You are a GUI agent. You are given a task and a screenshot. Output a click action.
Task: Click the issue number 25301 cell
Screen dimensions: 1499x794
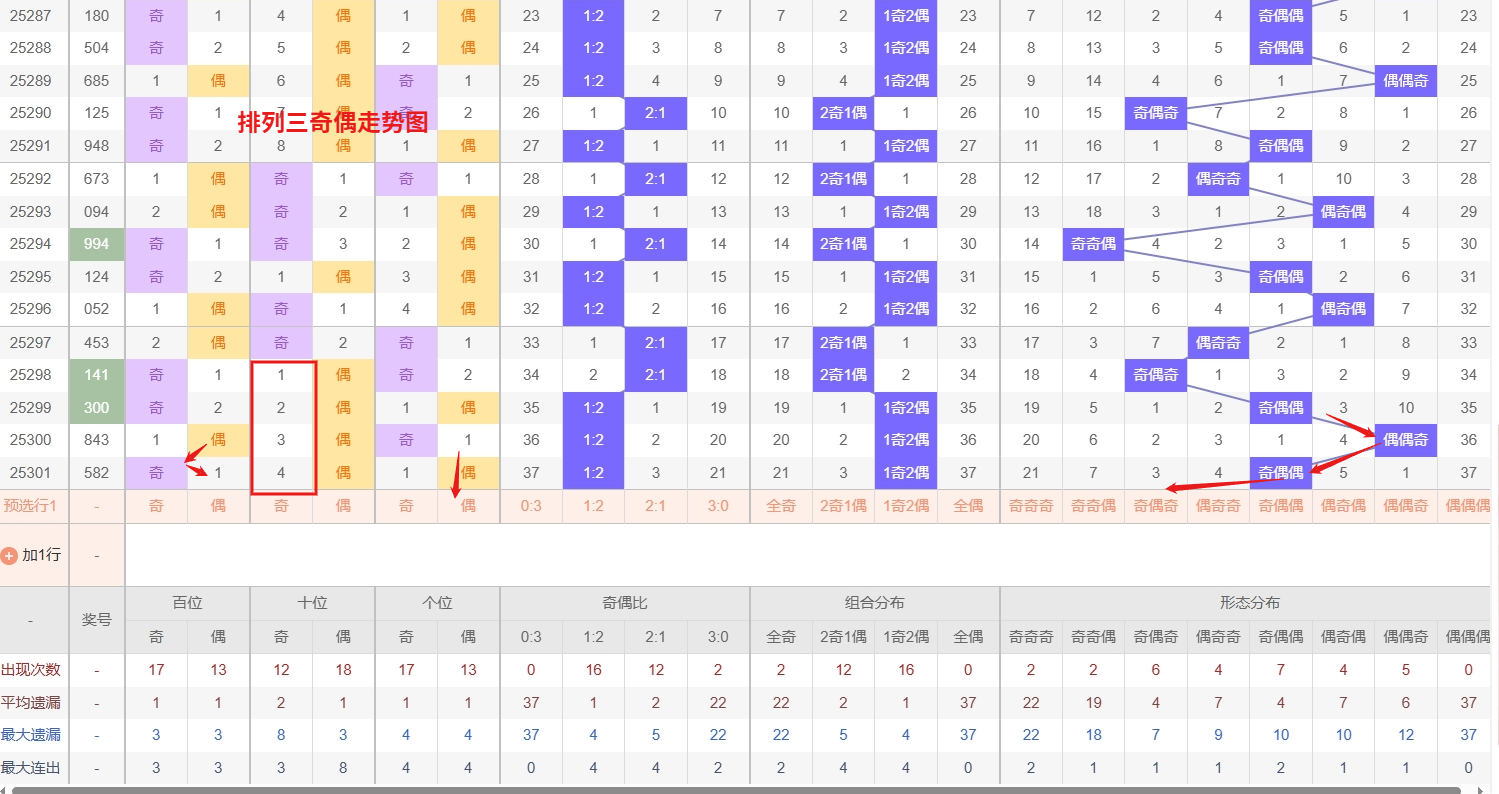coord(30,473)
